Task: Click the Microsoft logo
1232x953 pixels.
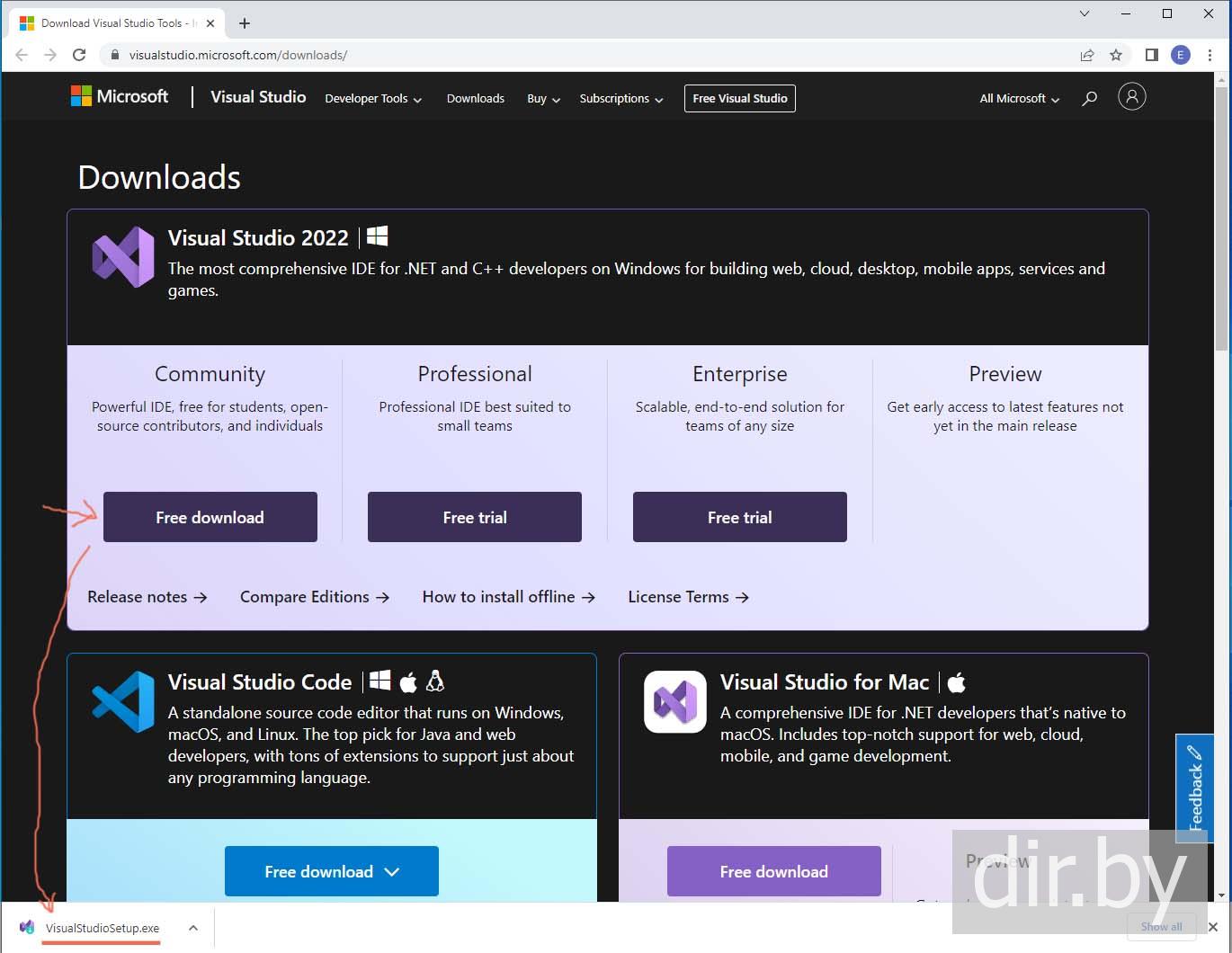Action: (120, 96)
